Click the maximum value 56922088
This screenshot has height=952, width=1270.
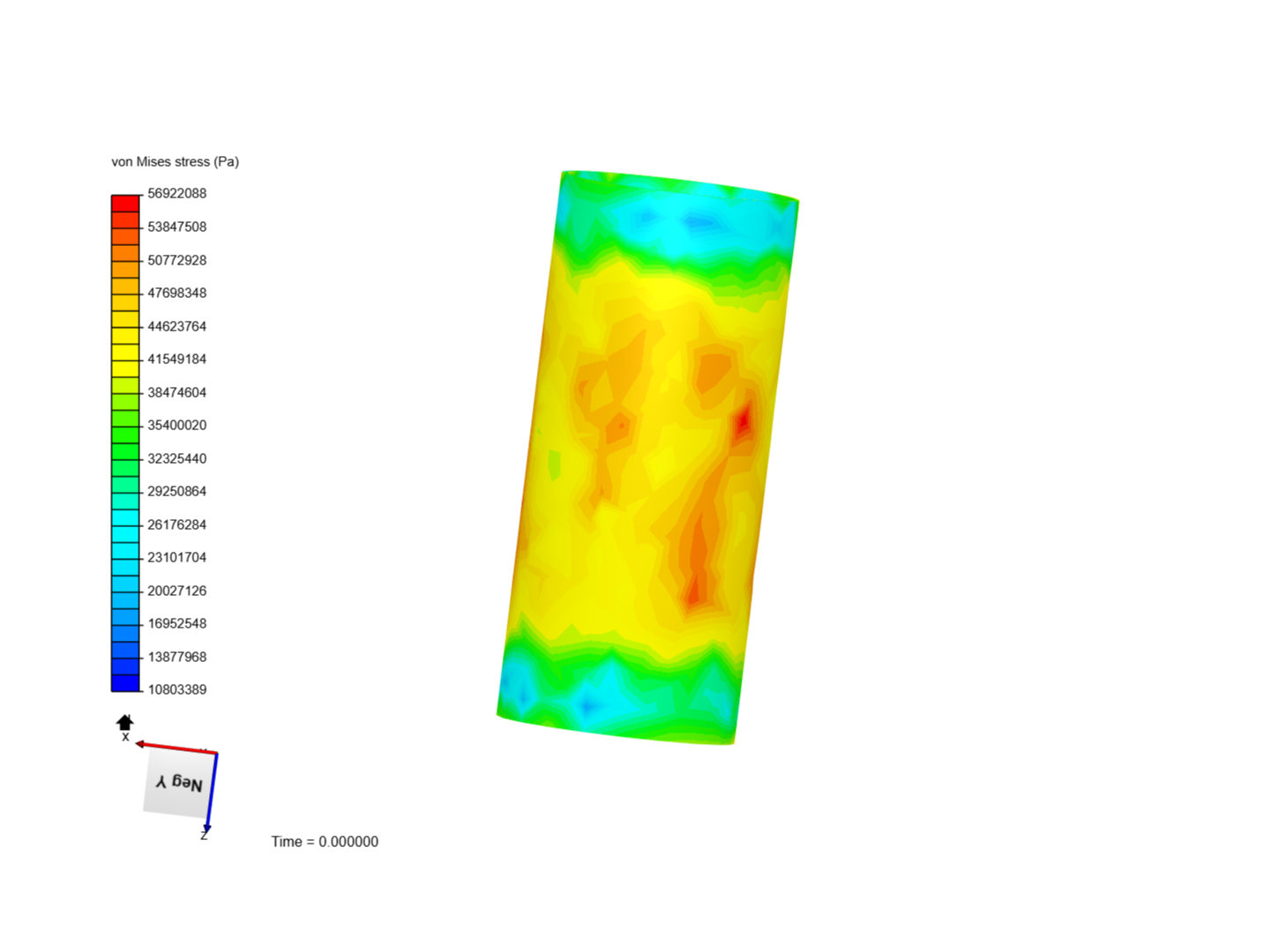[177, 193]
